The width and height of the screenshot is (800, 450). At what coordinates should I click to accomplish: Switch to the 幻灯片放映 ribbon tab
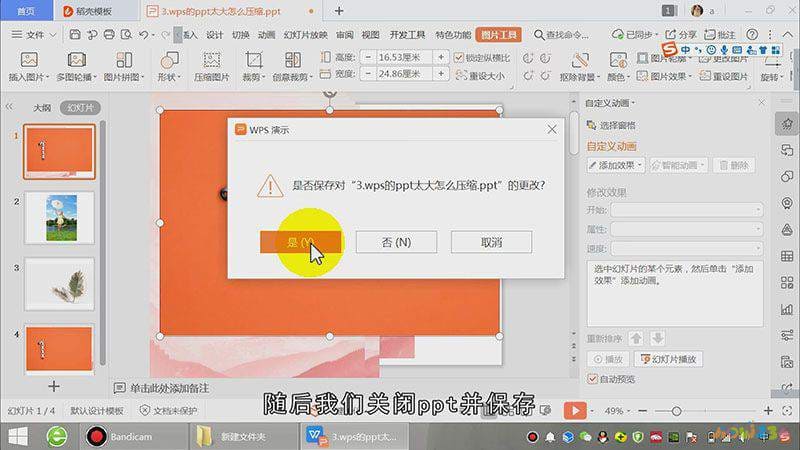pos(305,35)
